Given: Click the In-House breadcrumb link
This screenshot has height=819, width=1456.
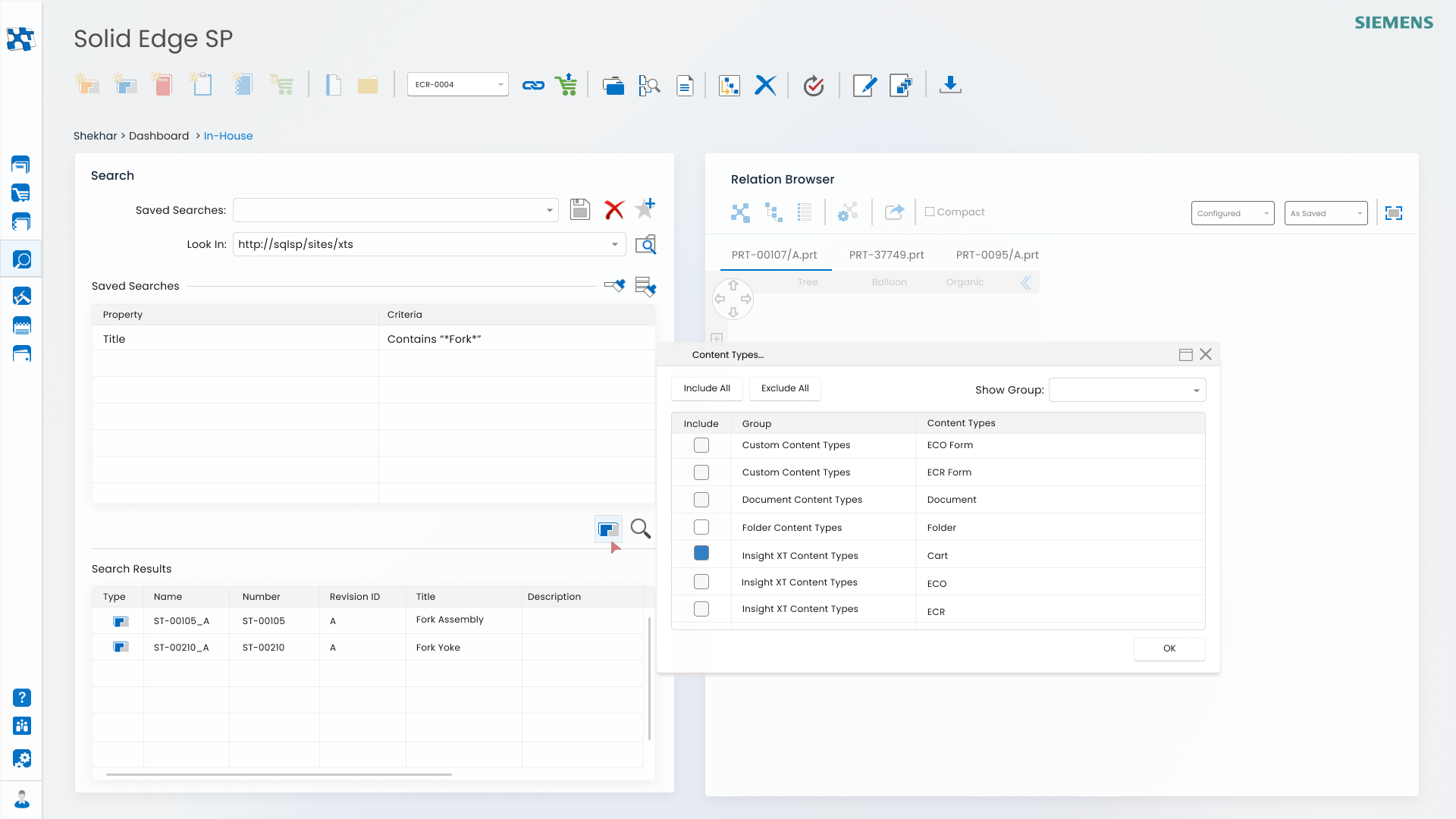Looking at the screenshot, I should pos(228,136).
